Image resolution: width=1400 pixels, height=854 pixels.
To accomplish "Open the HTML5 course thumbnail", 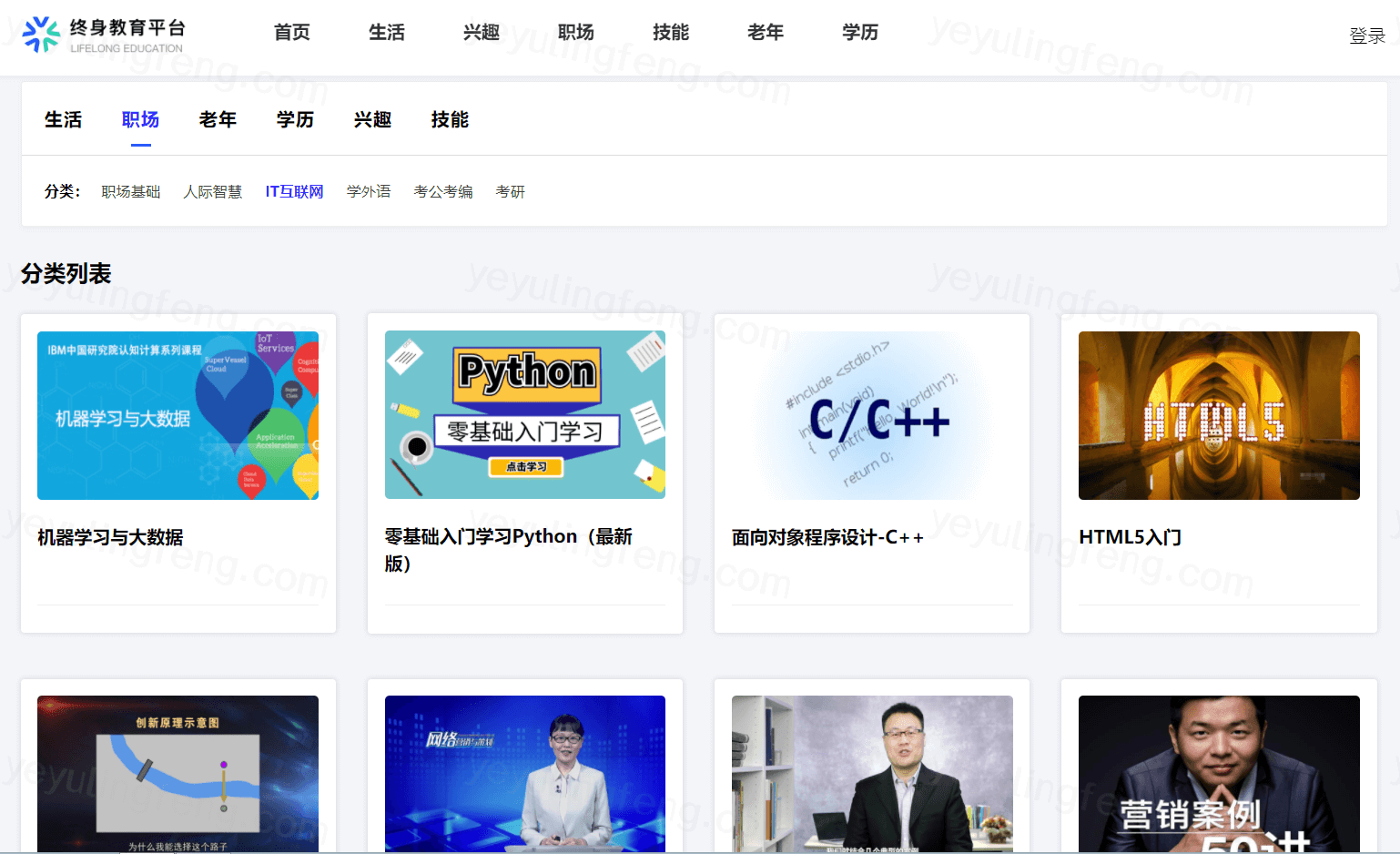I will tap(1219, 415).
